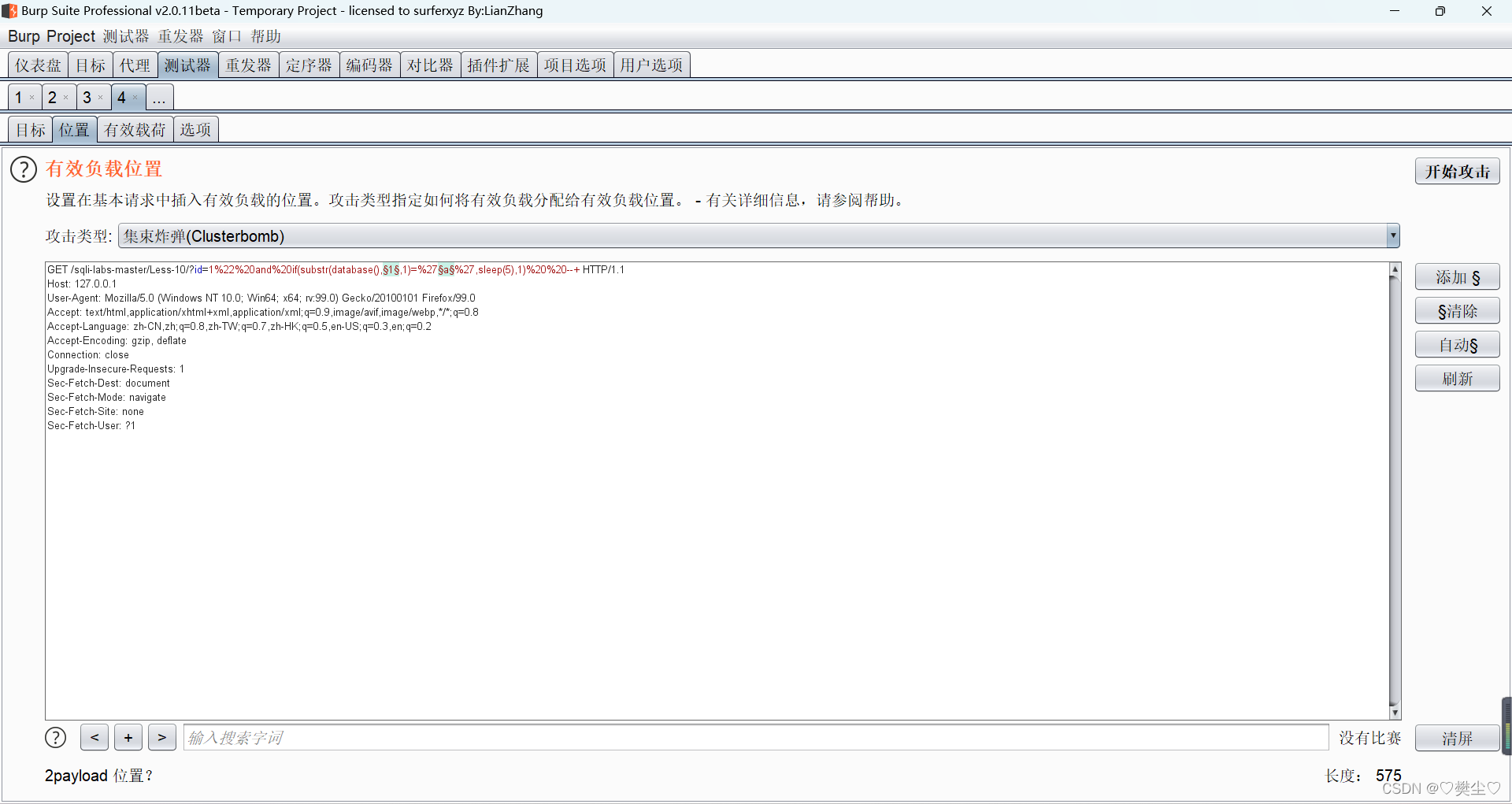
Task: Close intruder tab 2 via its x
Action: coord(66,98)
